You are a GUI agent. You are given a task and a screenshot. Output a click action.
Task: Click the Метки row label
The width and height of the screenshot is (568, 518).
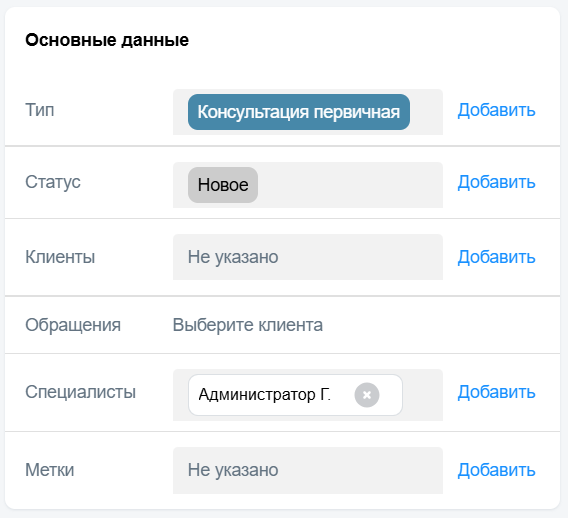pyautogui.click(x=50, y=470)
